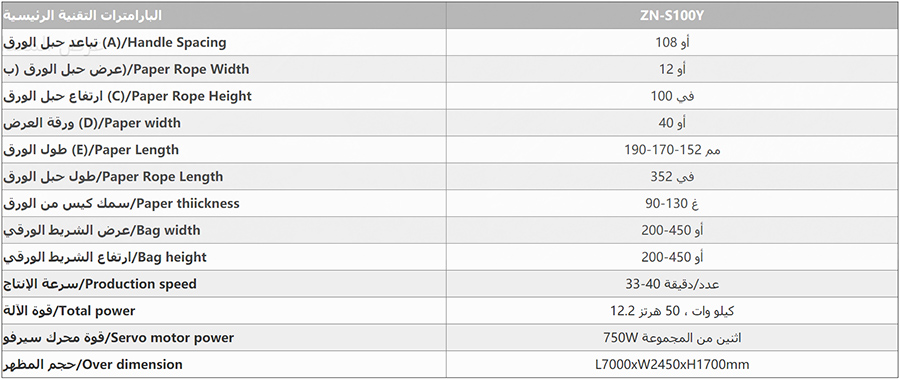This screenshot has height=380, width=900.
Task: Select the Paper thiickness row label
Action: [x=121, y=204]
